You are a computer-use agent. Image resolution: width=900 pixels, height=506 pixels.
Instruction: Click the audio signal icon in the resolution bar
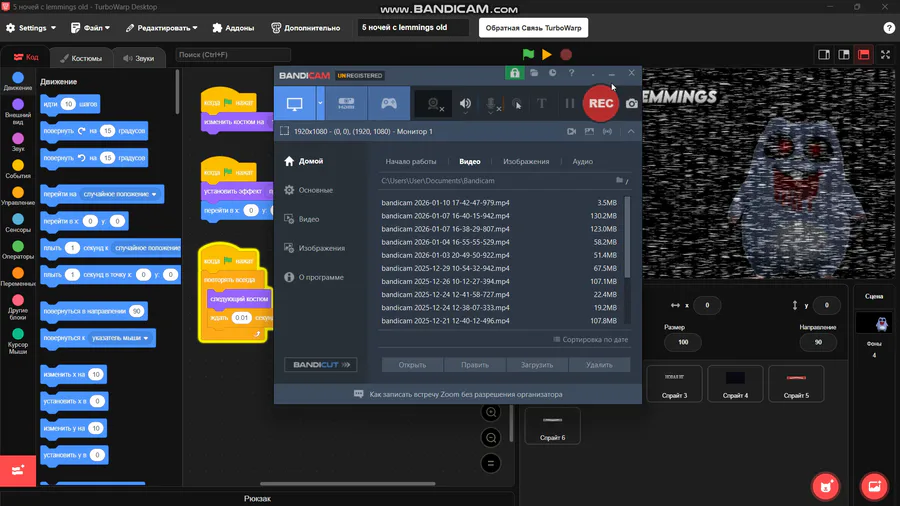[x=607, y=131]
